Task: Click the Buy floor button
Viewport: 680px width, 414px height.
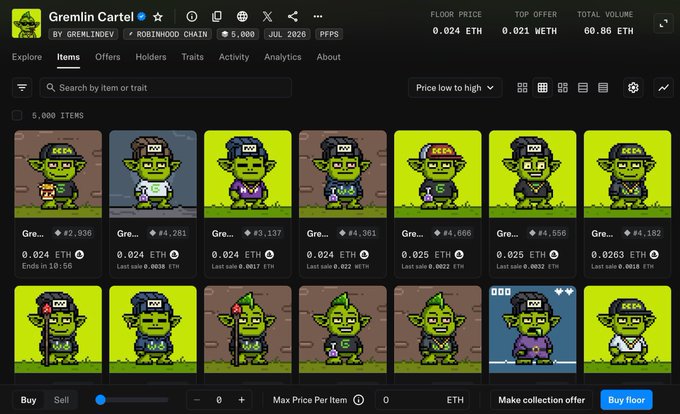Action: click(x=626, y=400)
